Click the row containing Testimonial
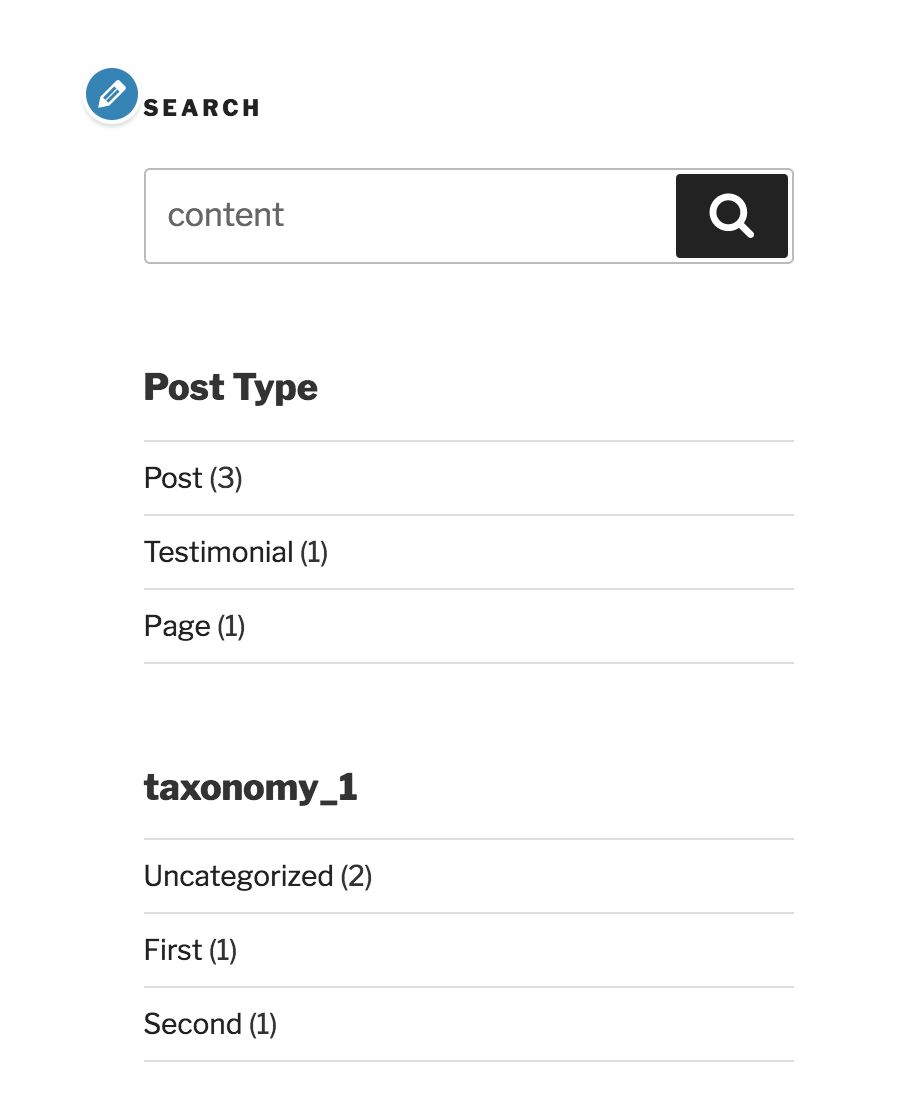Image resolution: width=904 pixels, height=1108 pixels. (468, 552)
